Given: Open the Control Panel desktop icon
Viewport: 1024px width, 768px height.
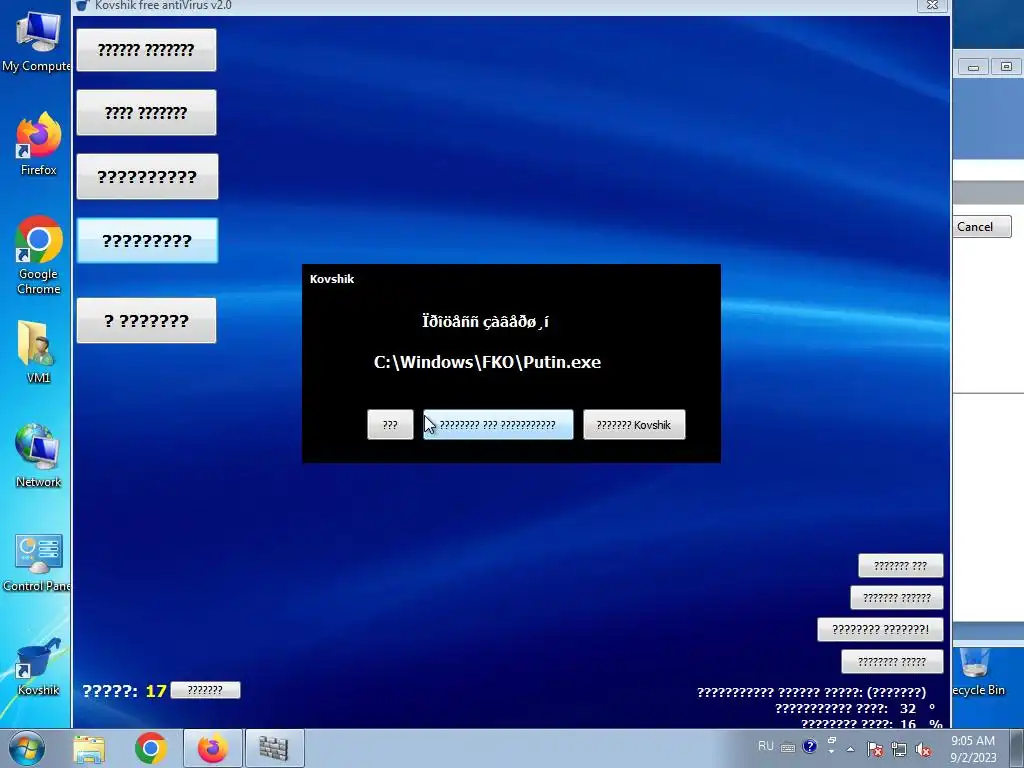Looking at the screenshot, I should tap(37, 563).
